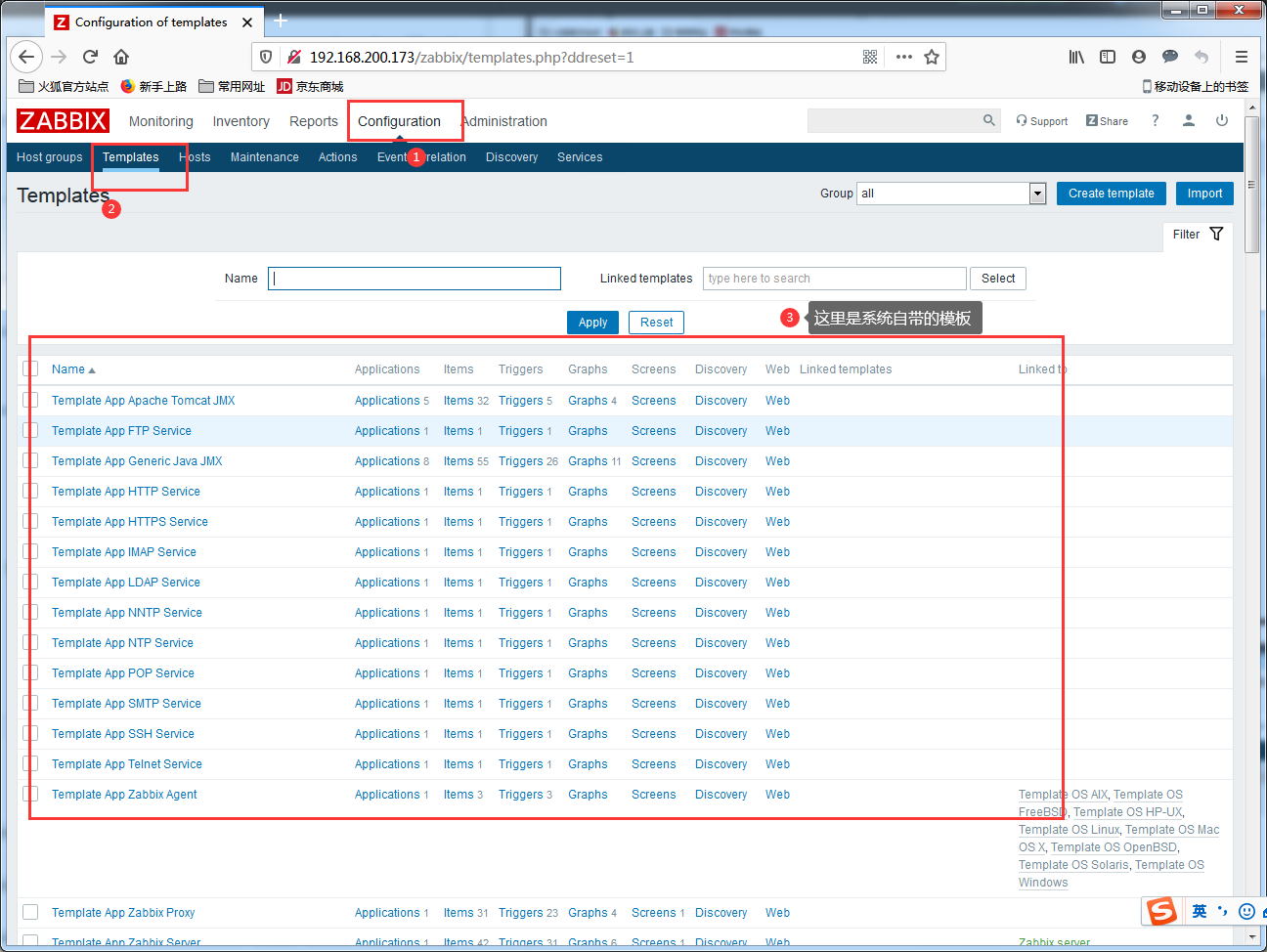The image size is (1267, 952).
Task: Click the QR code icon in address bar
Action: (x=870, y=57)
